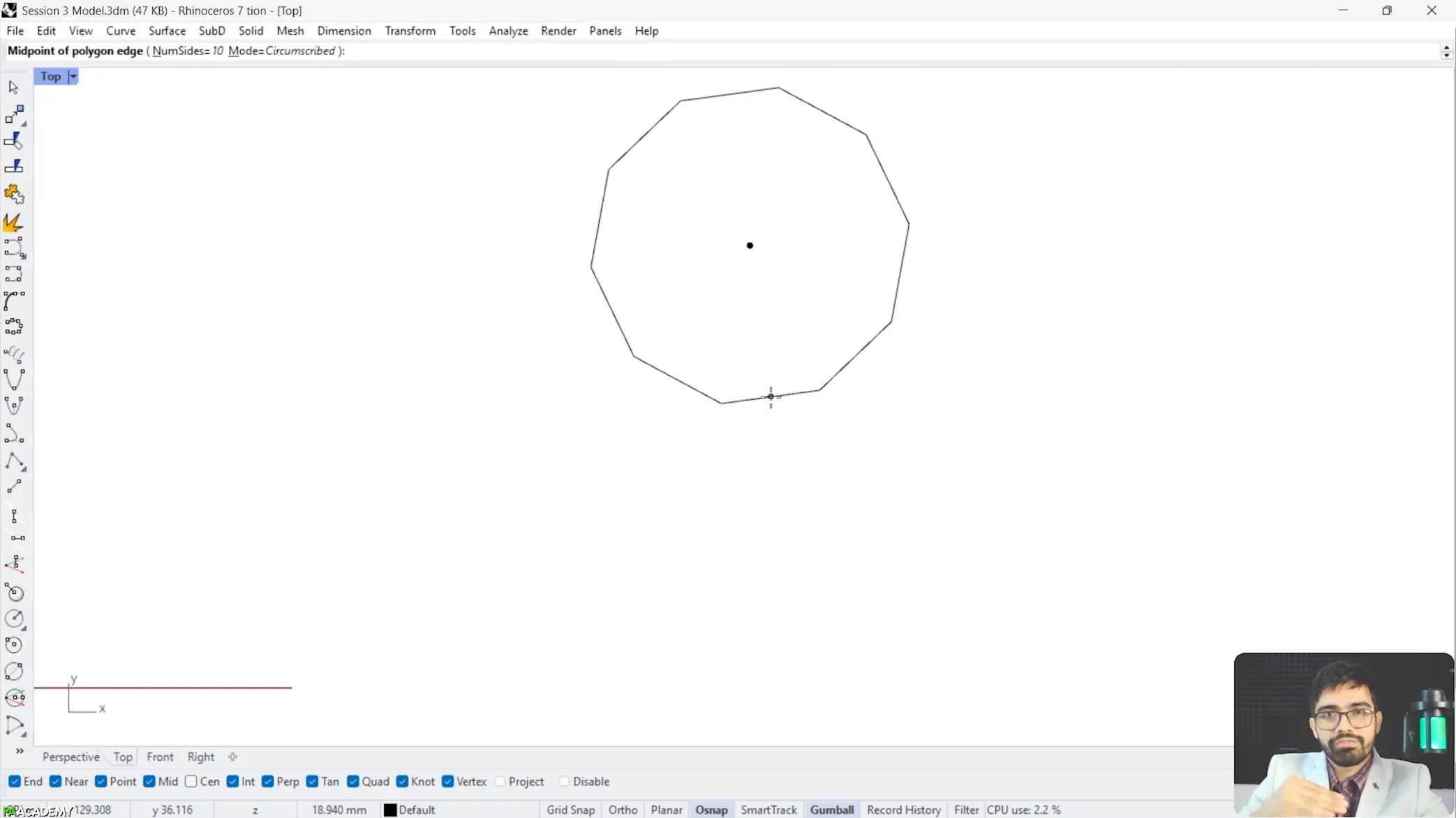Image resolution: width=1456 pixels, height=818 pixels.
Task: Select the Polyline tool icon
Action: pos(14,461)
